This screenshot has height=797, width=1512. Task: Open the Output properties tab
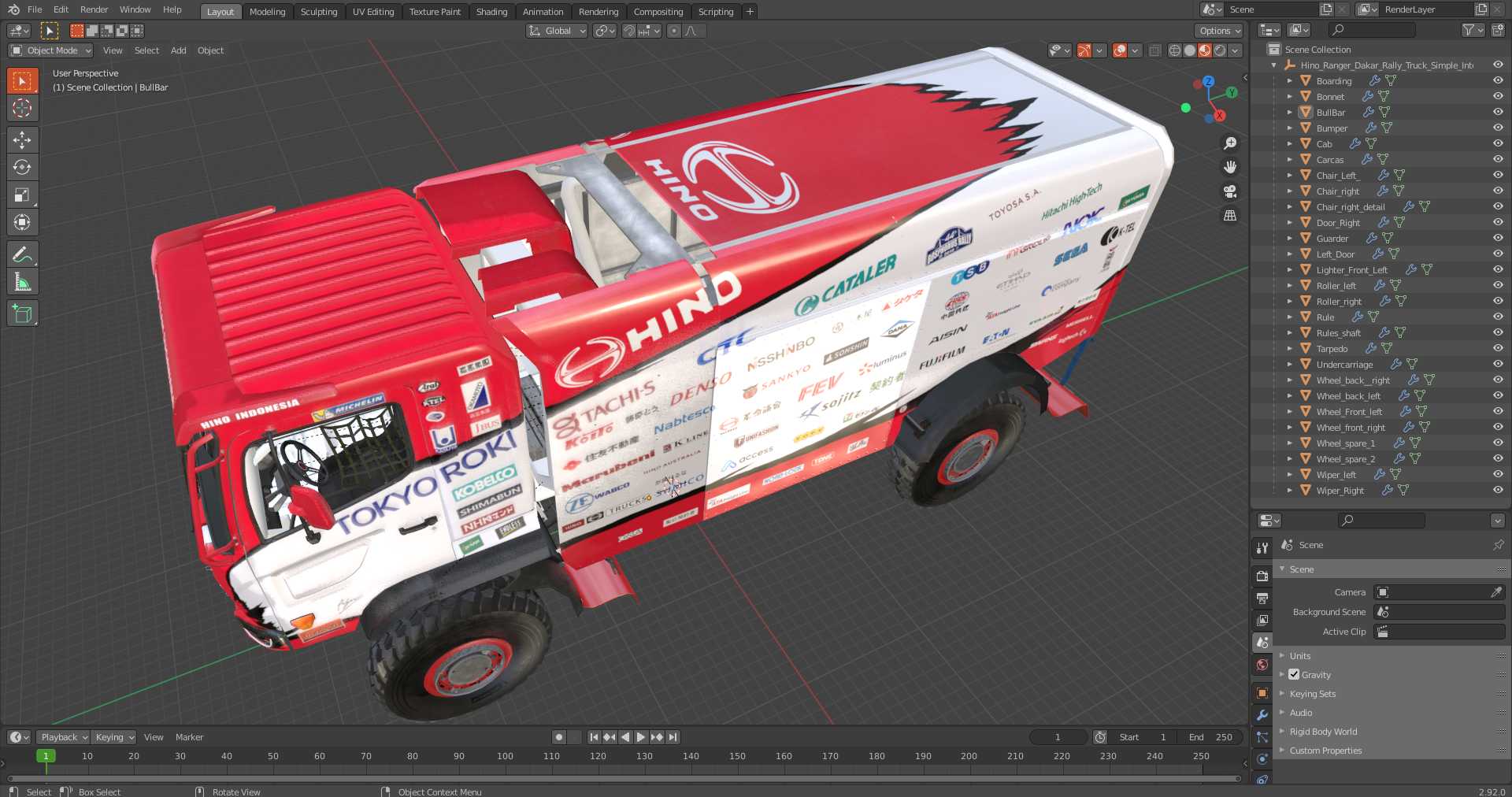point(1262,599)
